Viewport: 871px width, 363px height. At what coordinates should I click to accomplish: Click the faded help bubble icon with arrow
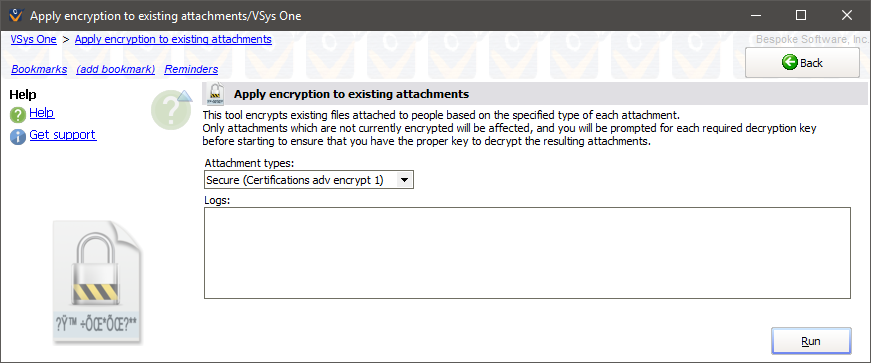[x=171, y=110]
